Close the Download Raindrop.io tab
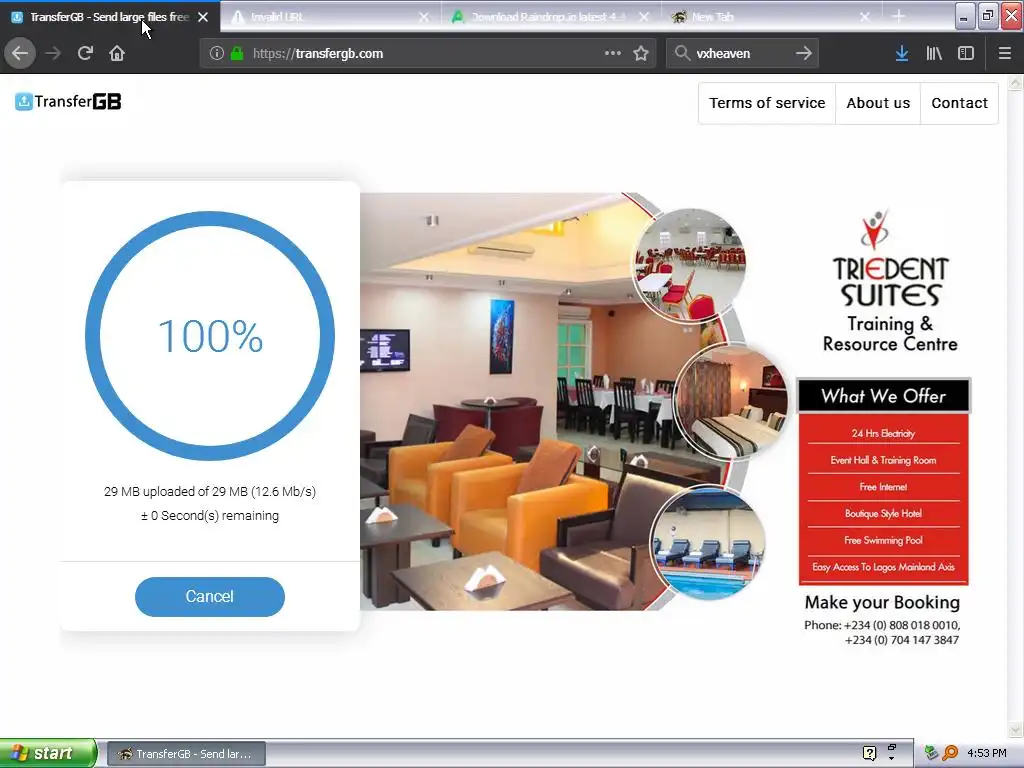The height and width of the screenshot is (768, 1024). point(644,17)
